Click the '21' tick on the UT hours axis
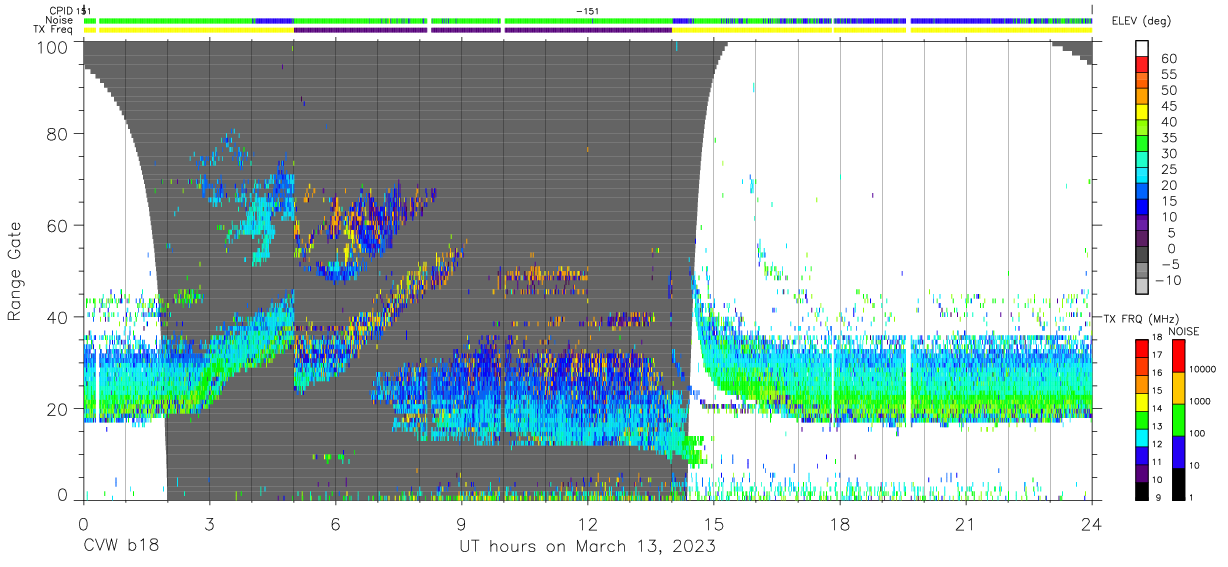The width and height of the screenshot is (1228, 567). pyautogui.click(x=965, y=524)
